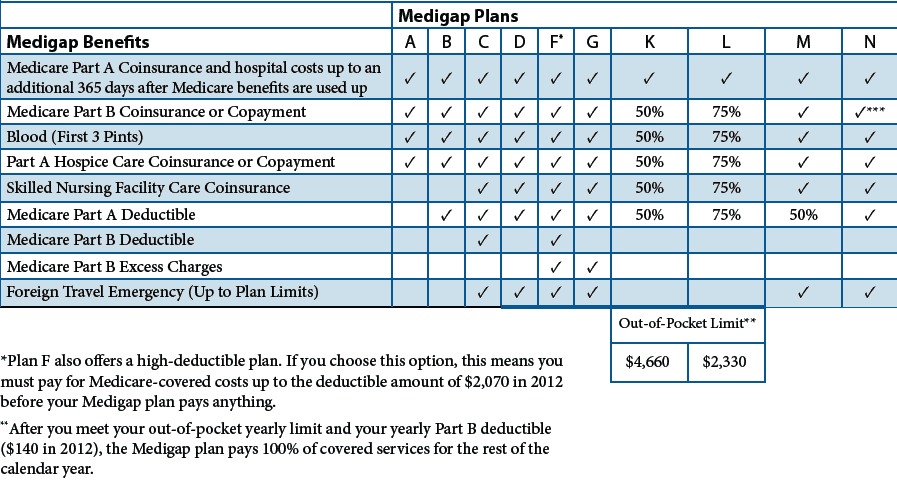
Task: Click the $4,660 out-of-pocket limit cell
Action: [649, 362]
